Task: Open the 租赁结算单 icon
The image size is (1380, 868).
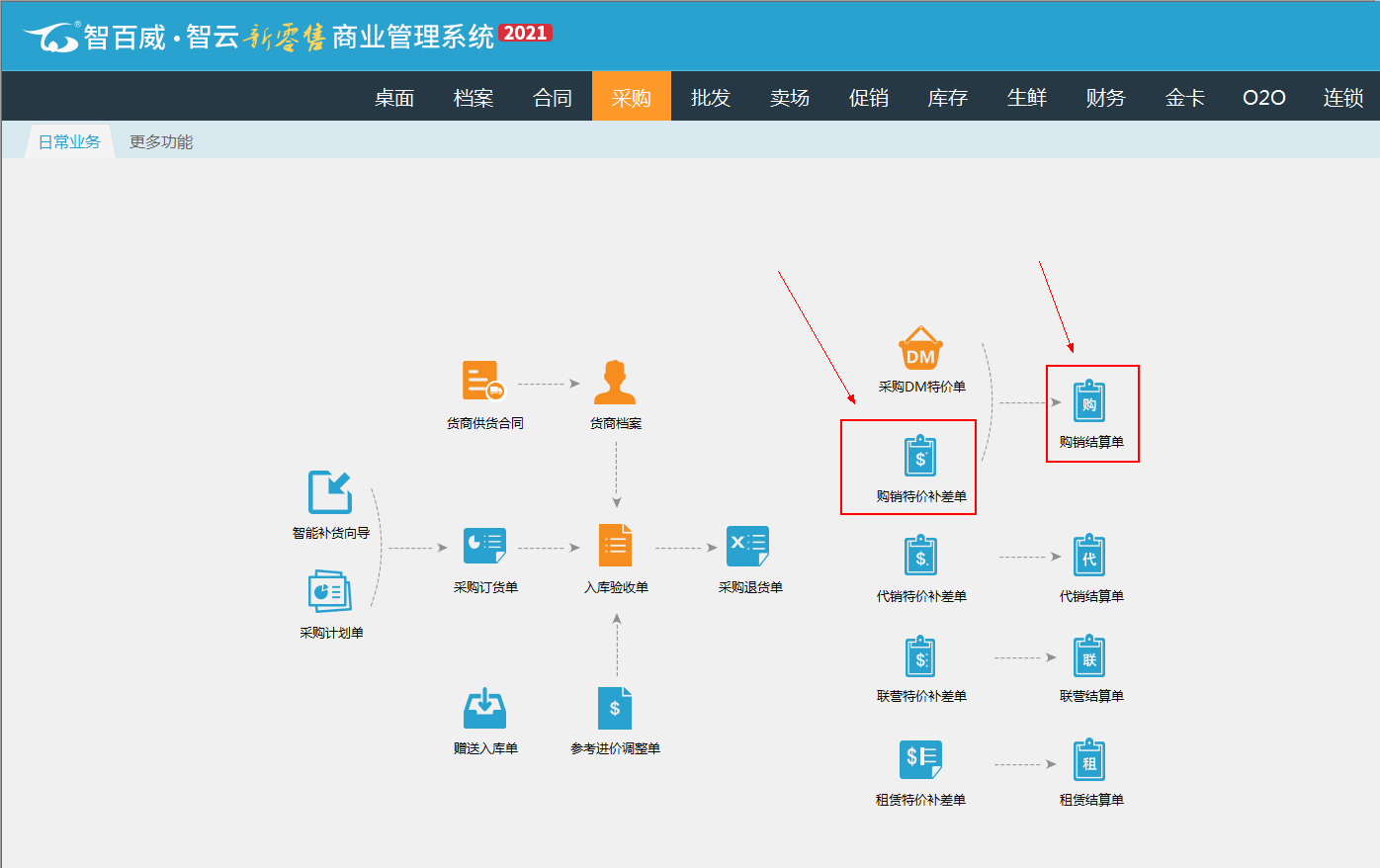Action: [x=1089, y=761]
